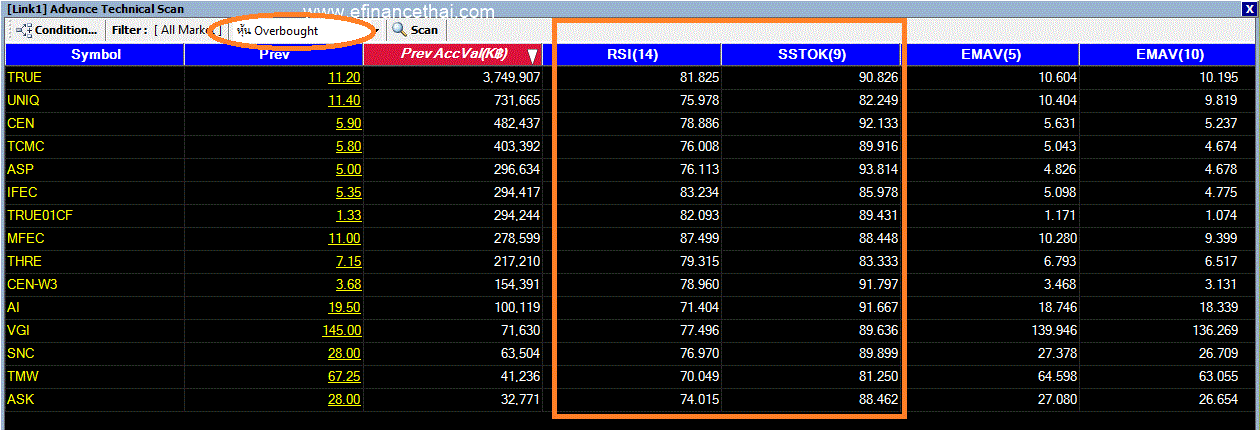
Task: Click RSI value 81.825
Action: (x=699, y=77)
